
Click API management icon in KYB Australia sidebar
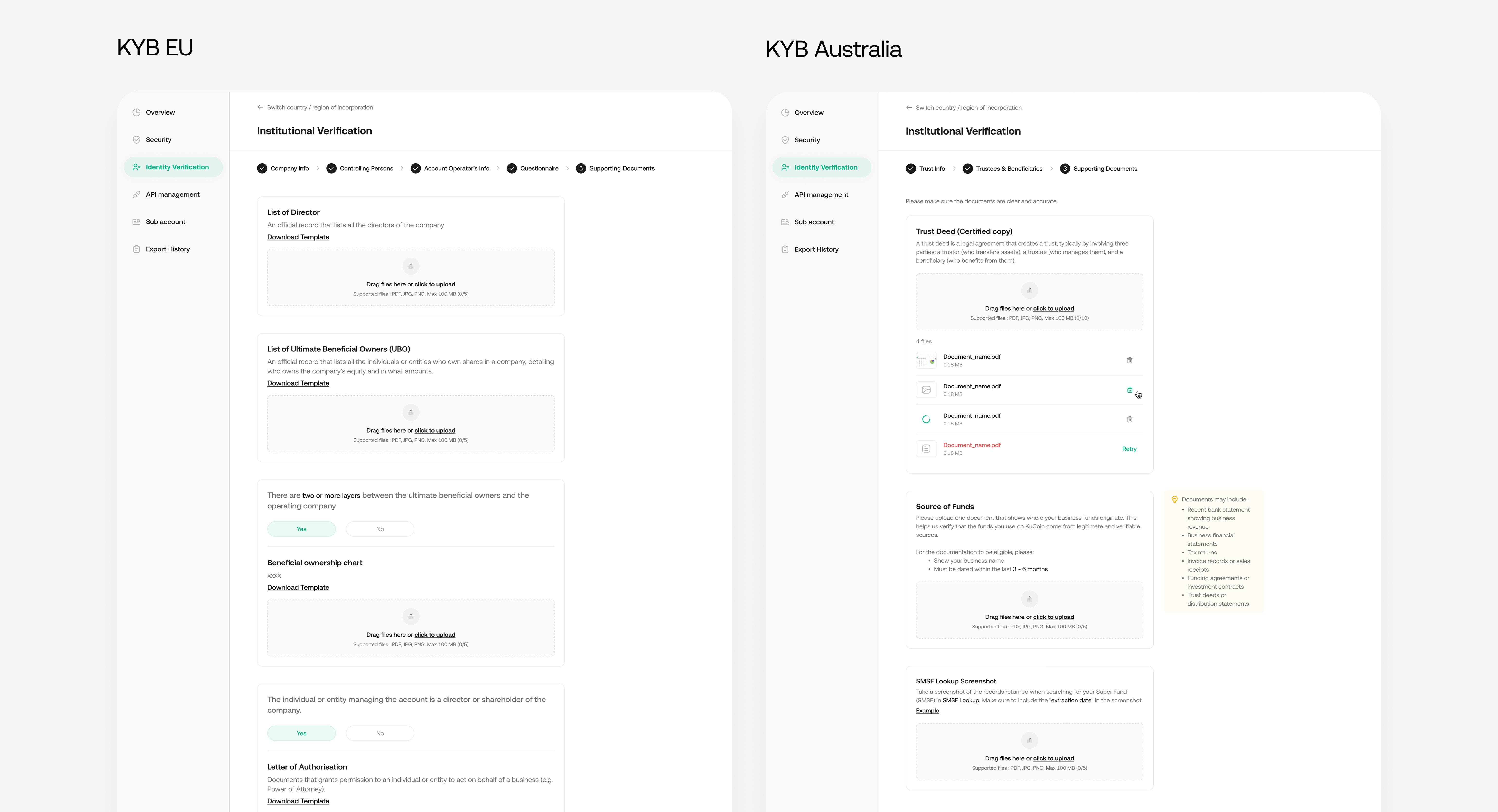tap(785, 195)
